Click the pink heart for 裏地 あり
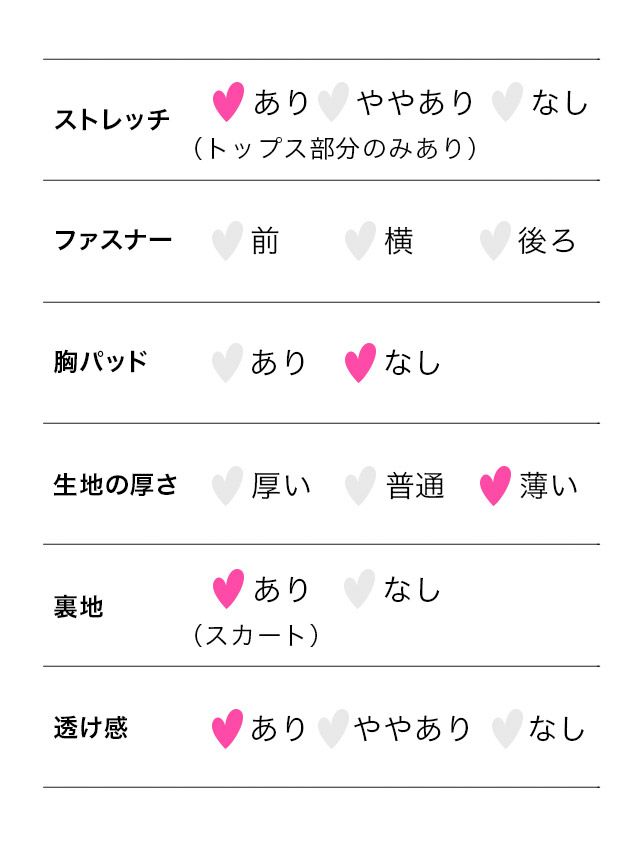 click(x=229, y=589)
